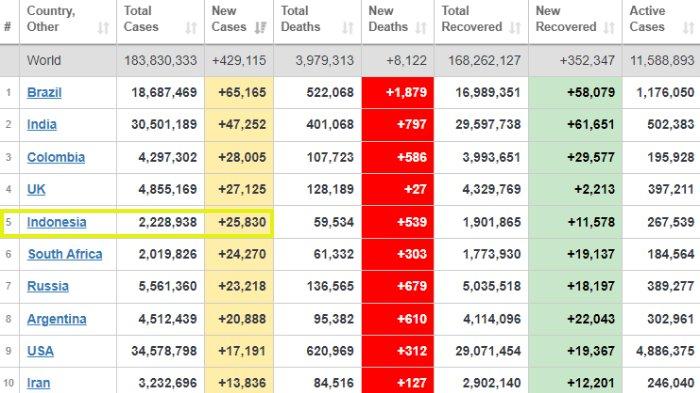Open the Russia country link

pyautogui.click(x=48, y=286)
